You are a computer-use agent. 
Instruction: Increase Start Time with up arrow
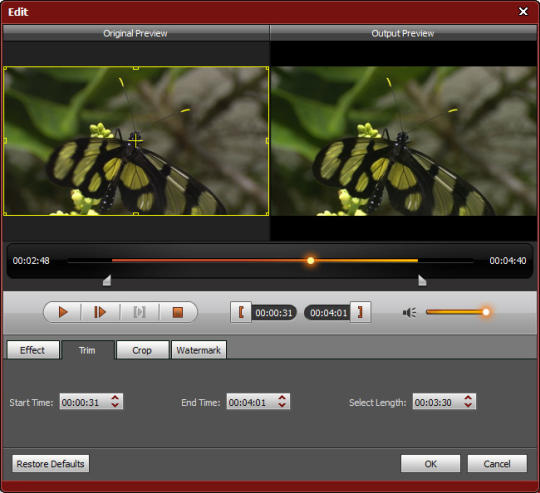click(x=115, y=398)
